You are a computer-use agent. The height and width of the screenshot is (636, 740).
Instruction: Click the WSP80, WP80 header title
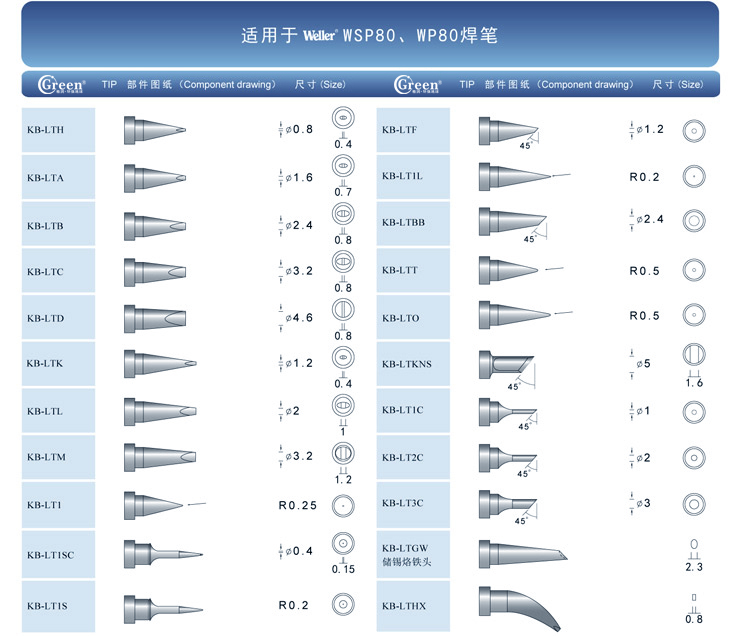point(420,36)
